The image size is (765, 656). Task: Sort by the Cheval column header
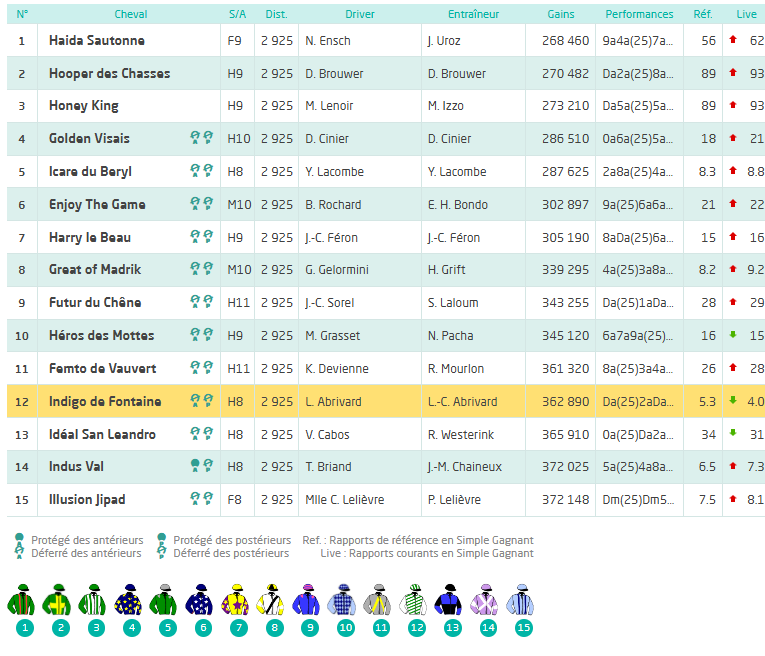tap(131, 15)
